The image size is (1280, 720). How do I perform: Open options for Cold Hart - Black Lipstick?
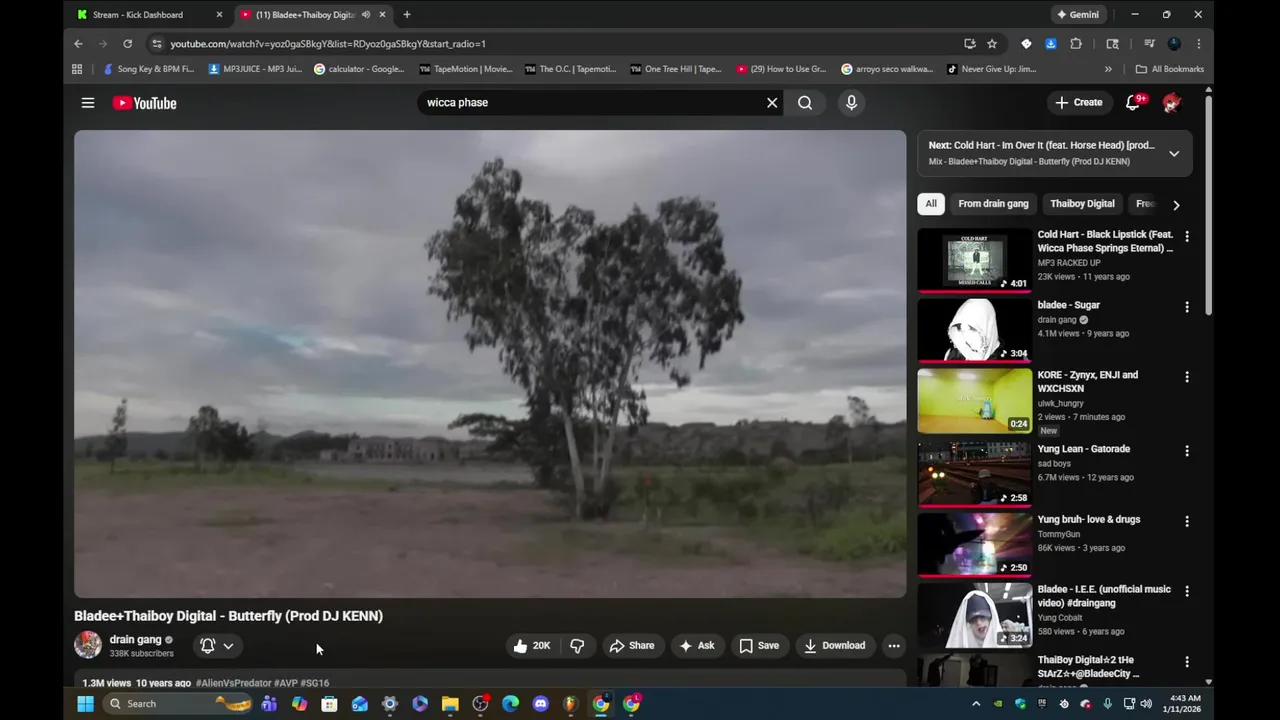point(1187,237)
